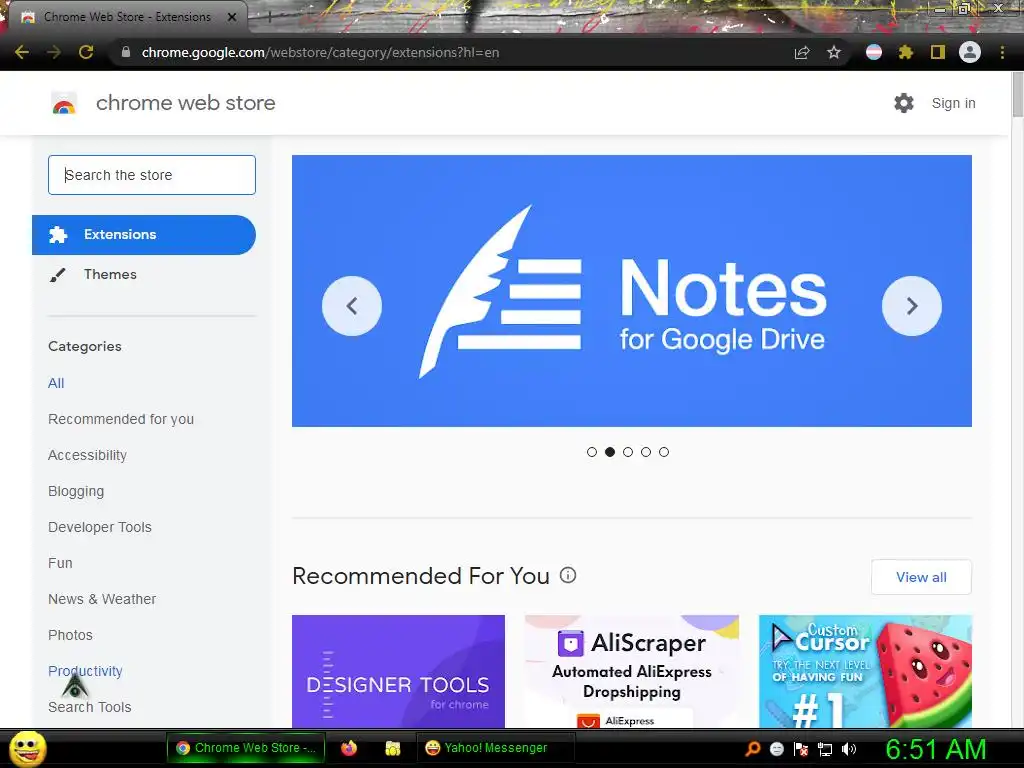Click the Search the store field
This screenshot has width=1024, height=768.
(152, 175)
